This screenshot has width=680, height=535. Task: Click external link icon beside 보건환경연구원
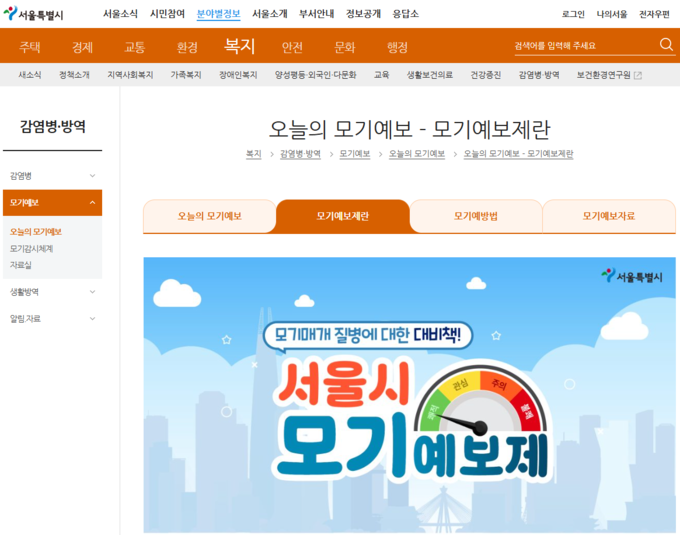coord(638,75)
